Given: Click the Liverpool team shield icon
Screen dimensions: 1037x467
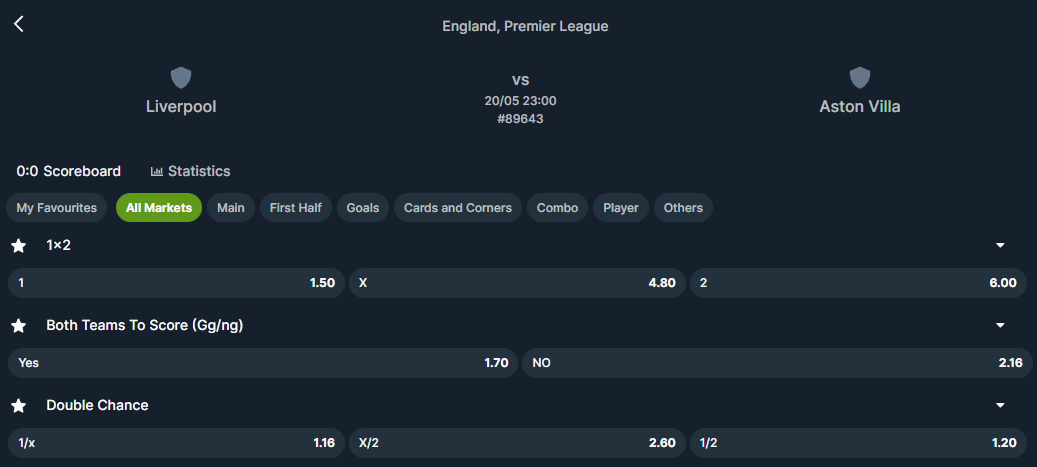Looking at the screenshot, I should pos(181,78).
